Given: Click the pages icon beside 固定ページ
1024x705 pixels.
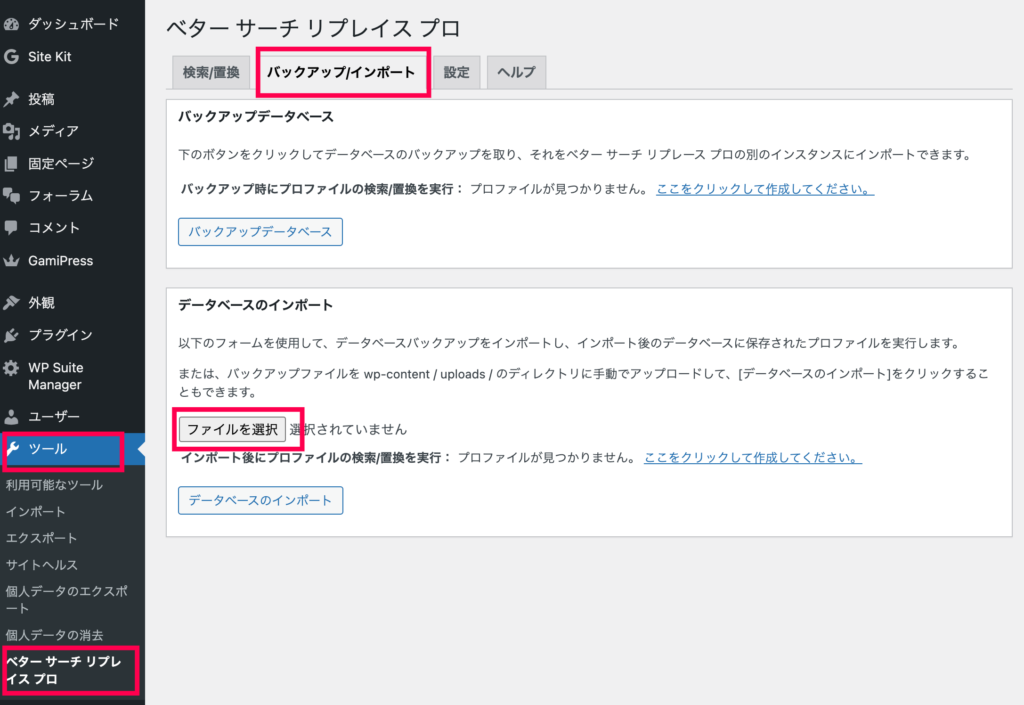Looking at the screenshot, I should pyautogui.click(x=11, y=163).
